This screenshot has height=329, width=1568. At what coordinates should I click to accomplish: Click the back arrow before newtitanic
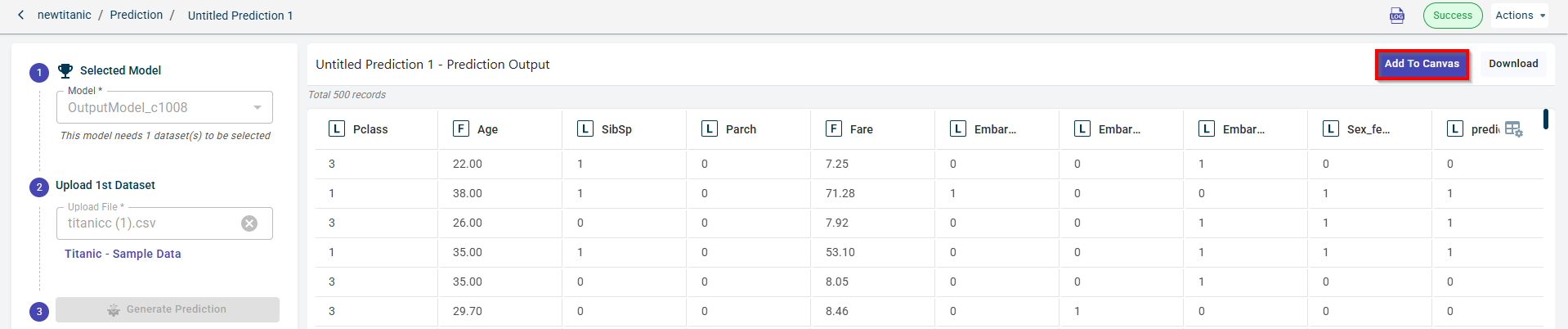pos(21,16)
